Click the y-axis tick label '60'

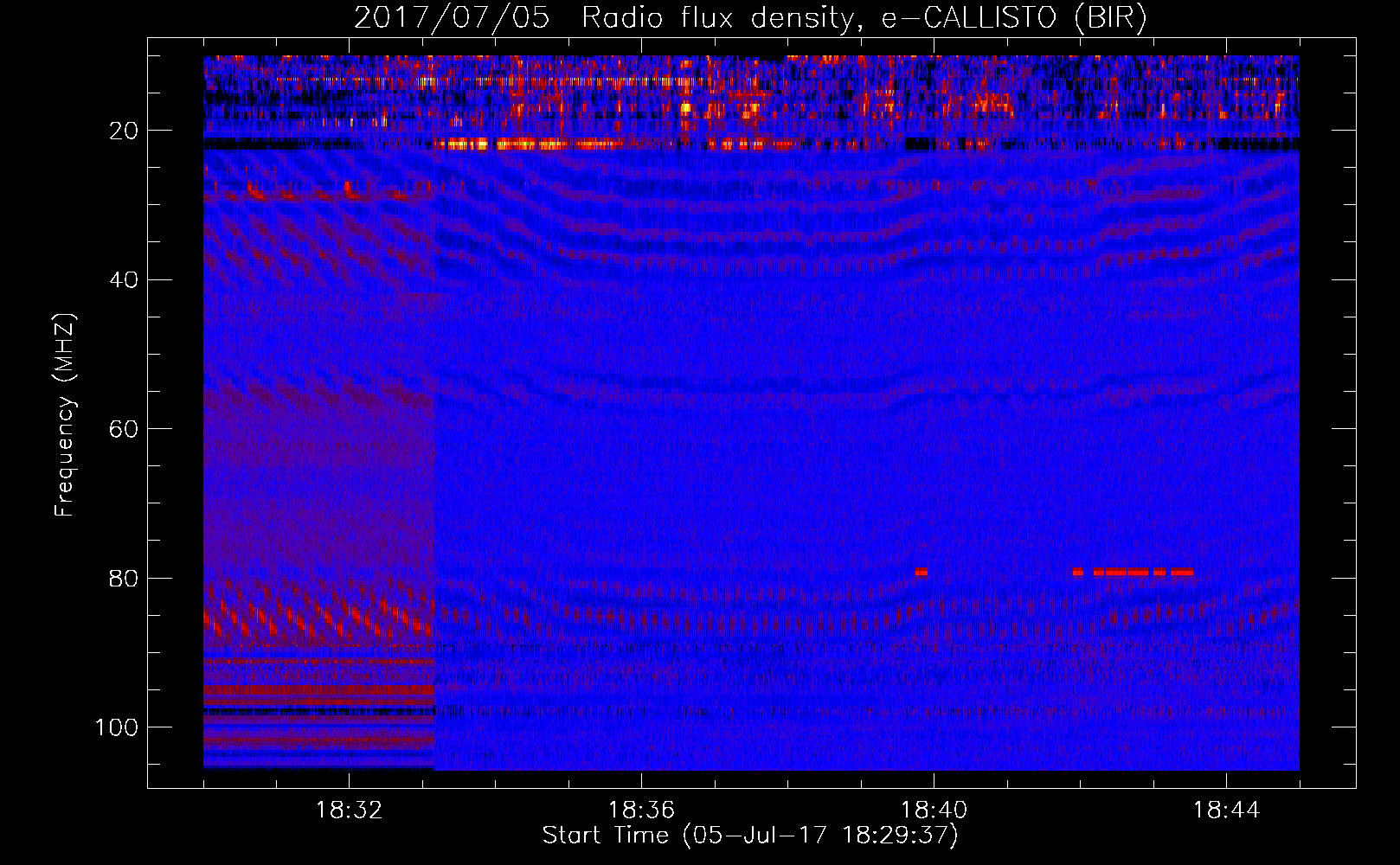[125, 429]
